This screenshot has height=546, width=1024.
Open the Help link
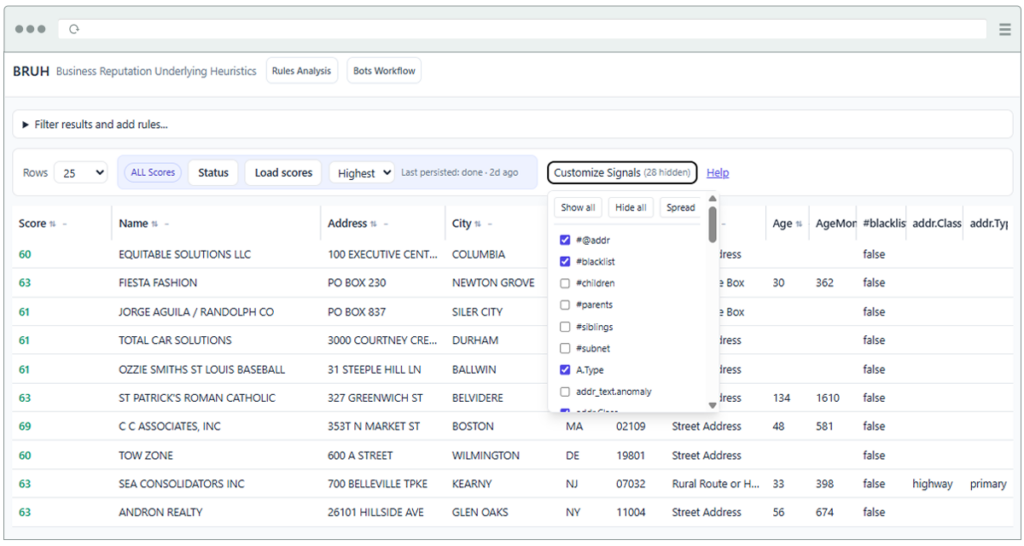[718, 172]
